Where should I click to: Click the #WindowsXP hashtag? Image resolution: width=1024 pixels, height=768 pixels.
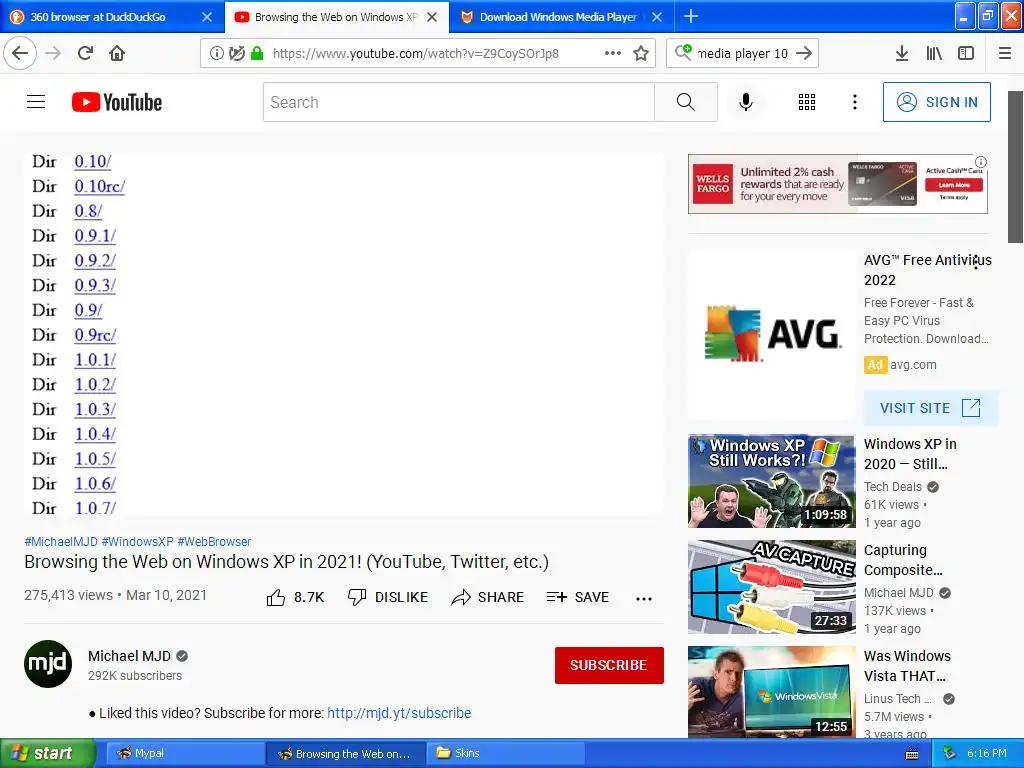tap(138, 541)
